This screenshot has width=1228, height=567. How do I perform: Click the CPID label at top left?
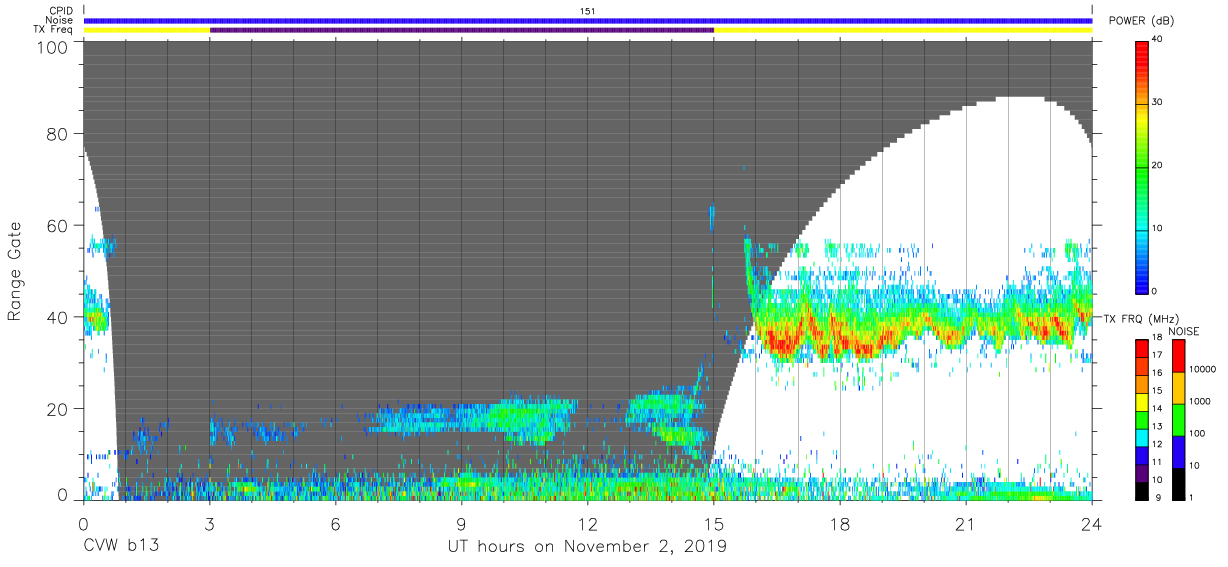coord(63,11)
